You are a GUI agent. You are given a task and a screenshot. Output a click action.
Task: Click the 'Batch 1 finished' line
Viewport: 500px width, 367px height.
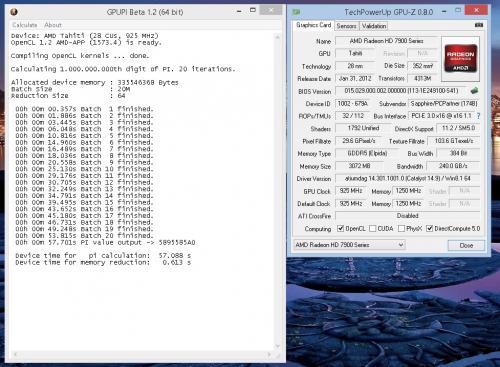coord(84,109)
